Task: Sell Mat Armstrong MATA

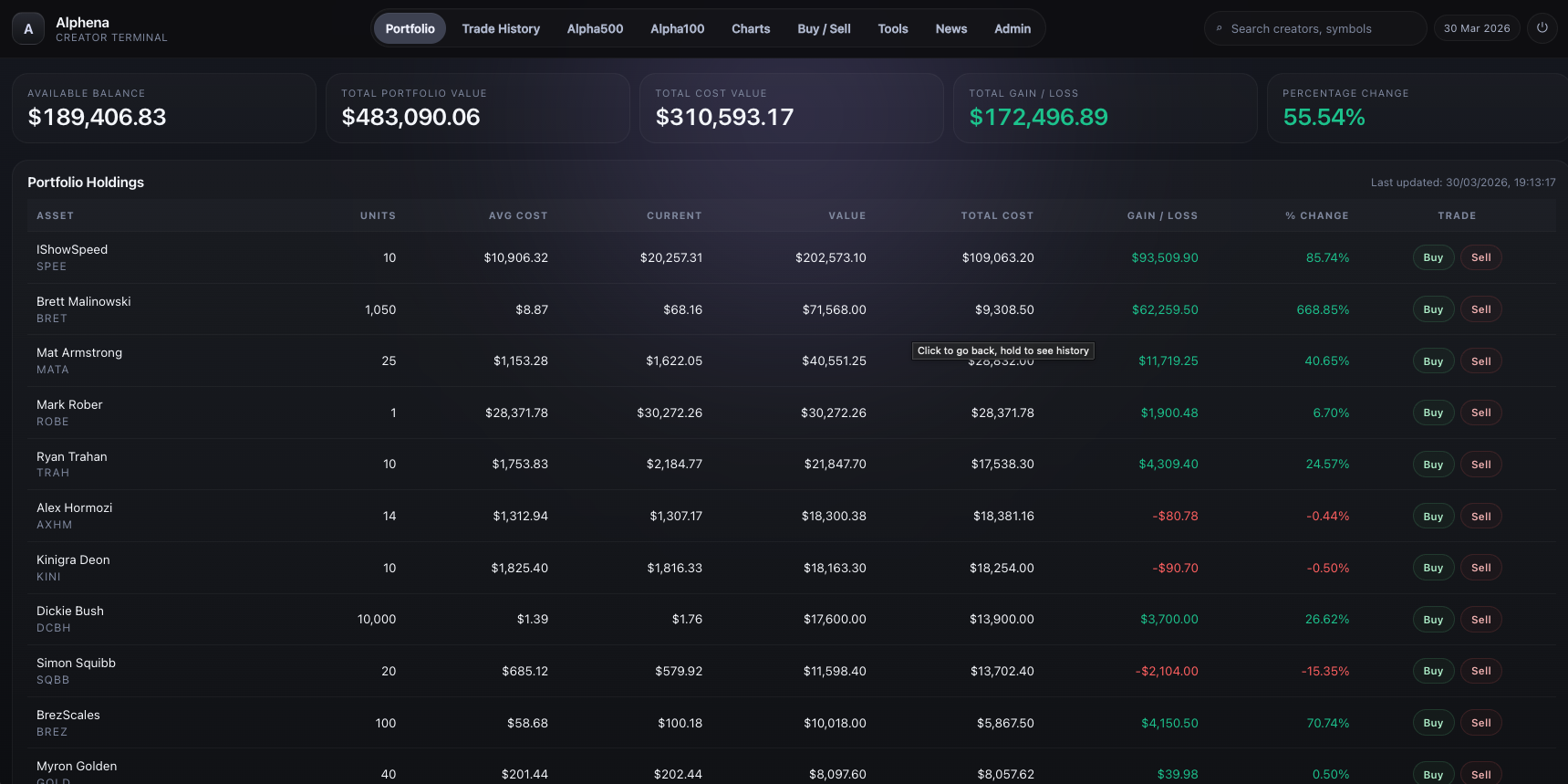Action: (1481, 361)
